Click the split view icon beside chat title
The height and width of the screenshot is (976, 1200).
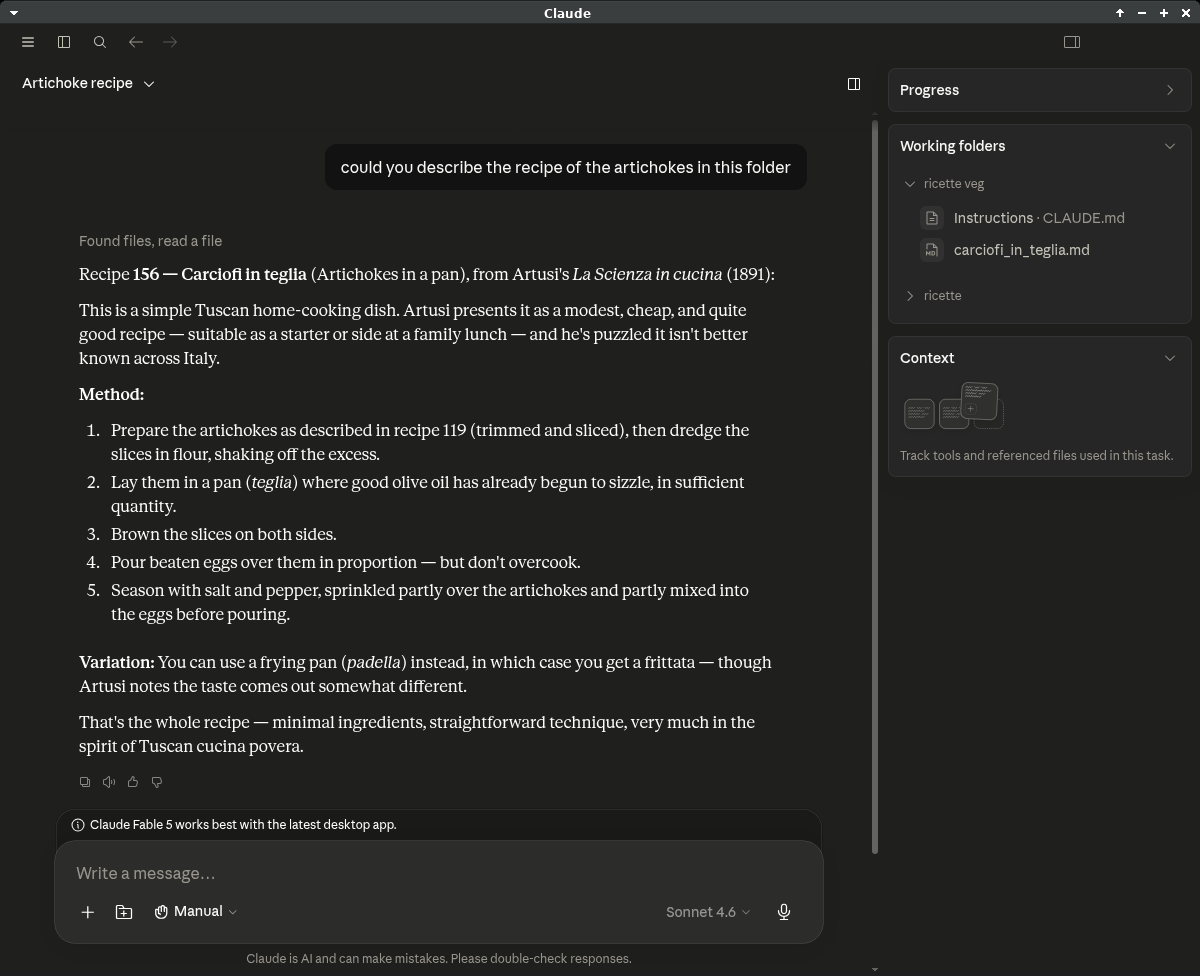854,84
